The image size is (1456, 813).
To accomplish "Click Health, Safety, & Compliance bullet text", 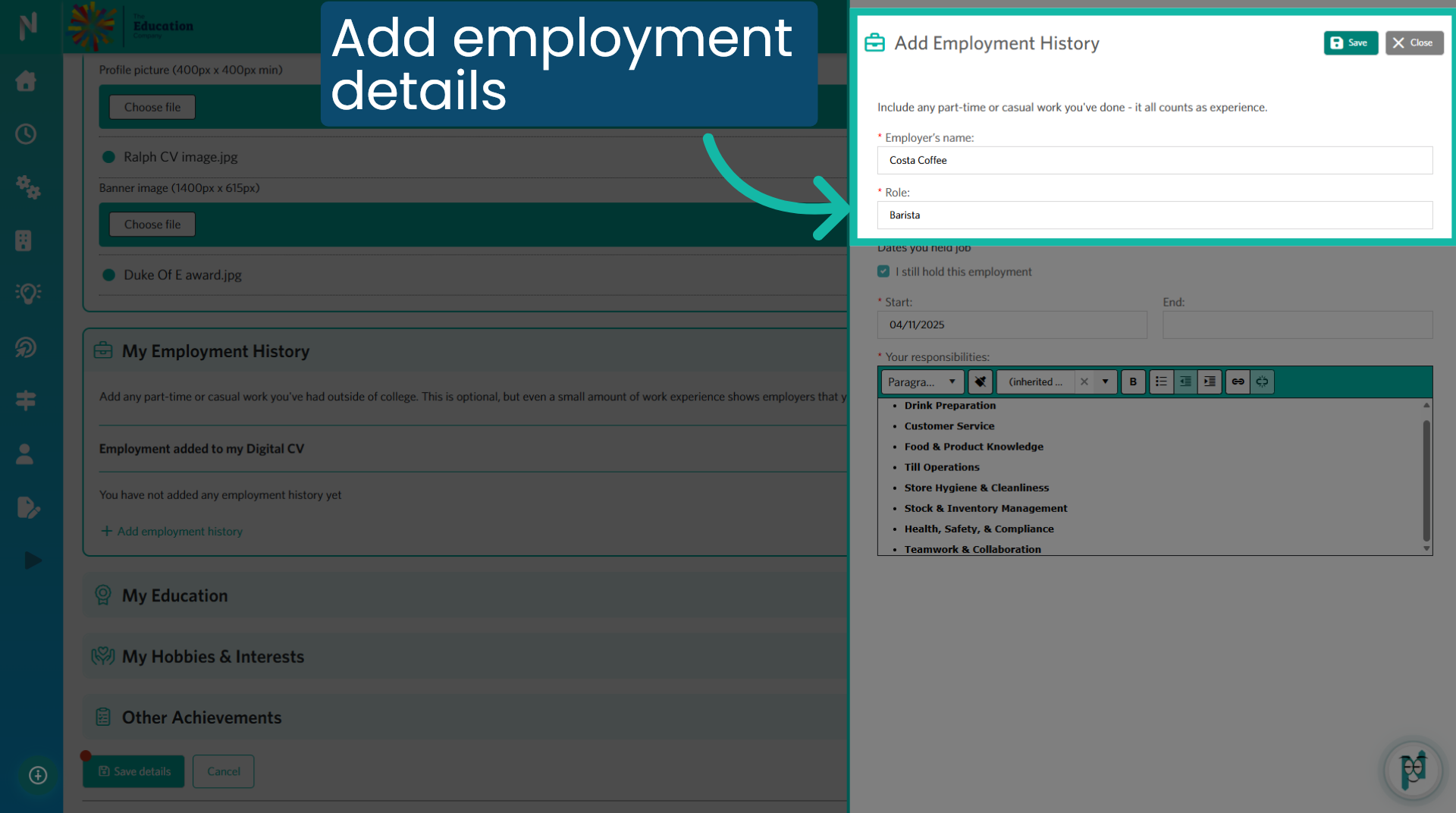I will [x=978, y=528].
